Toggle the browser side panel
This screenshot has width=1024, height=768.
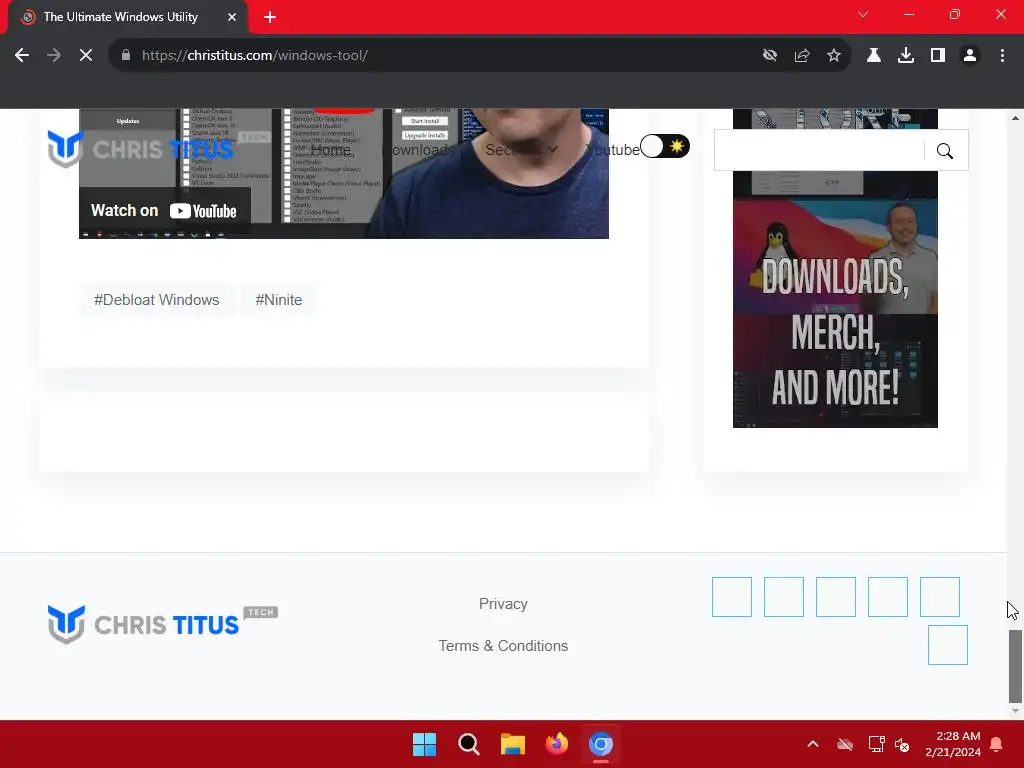point(938,56)
